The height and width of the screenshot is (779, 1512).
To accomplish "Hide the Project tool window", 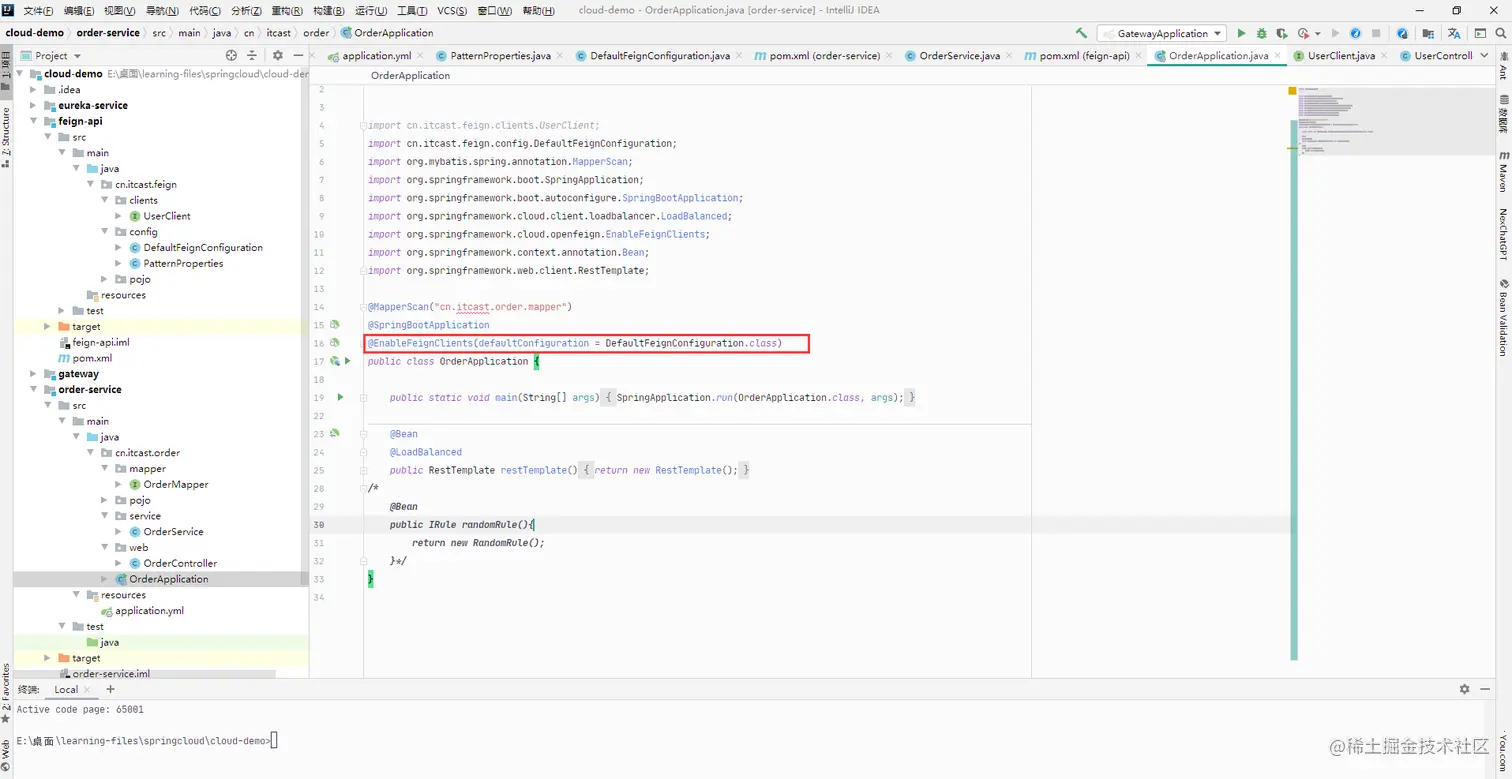I will [x=298, y=56].
